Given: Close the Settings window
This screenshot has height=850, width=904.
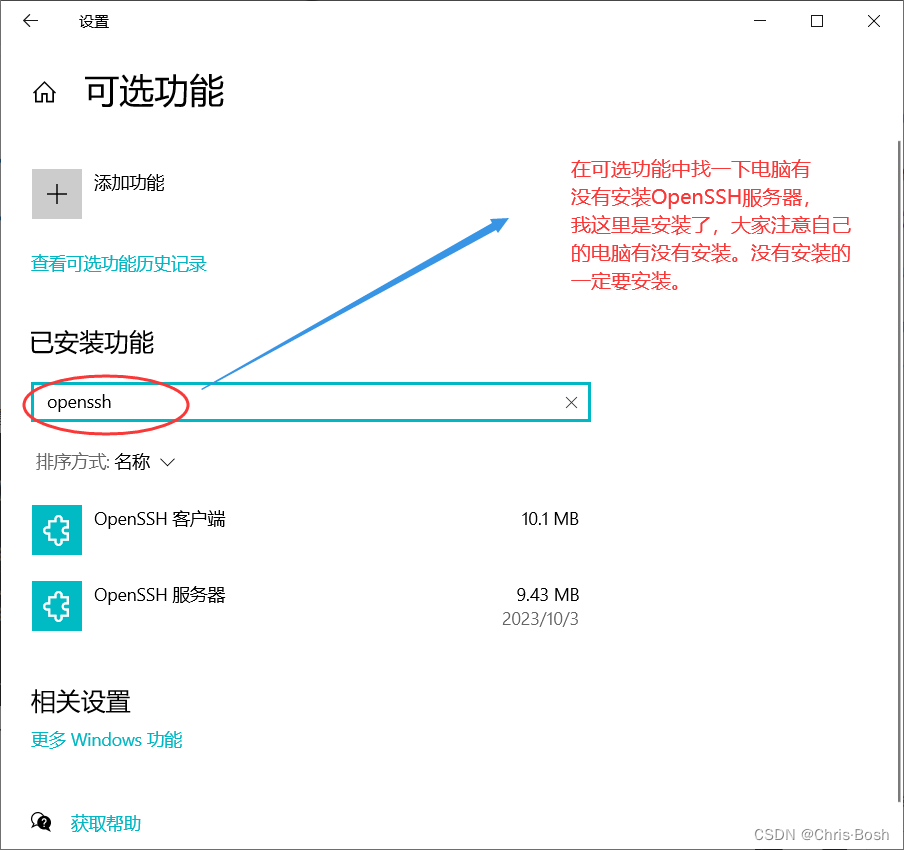Looking at the screenshot, I should point(873,21).
